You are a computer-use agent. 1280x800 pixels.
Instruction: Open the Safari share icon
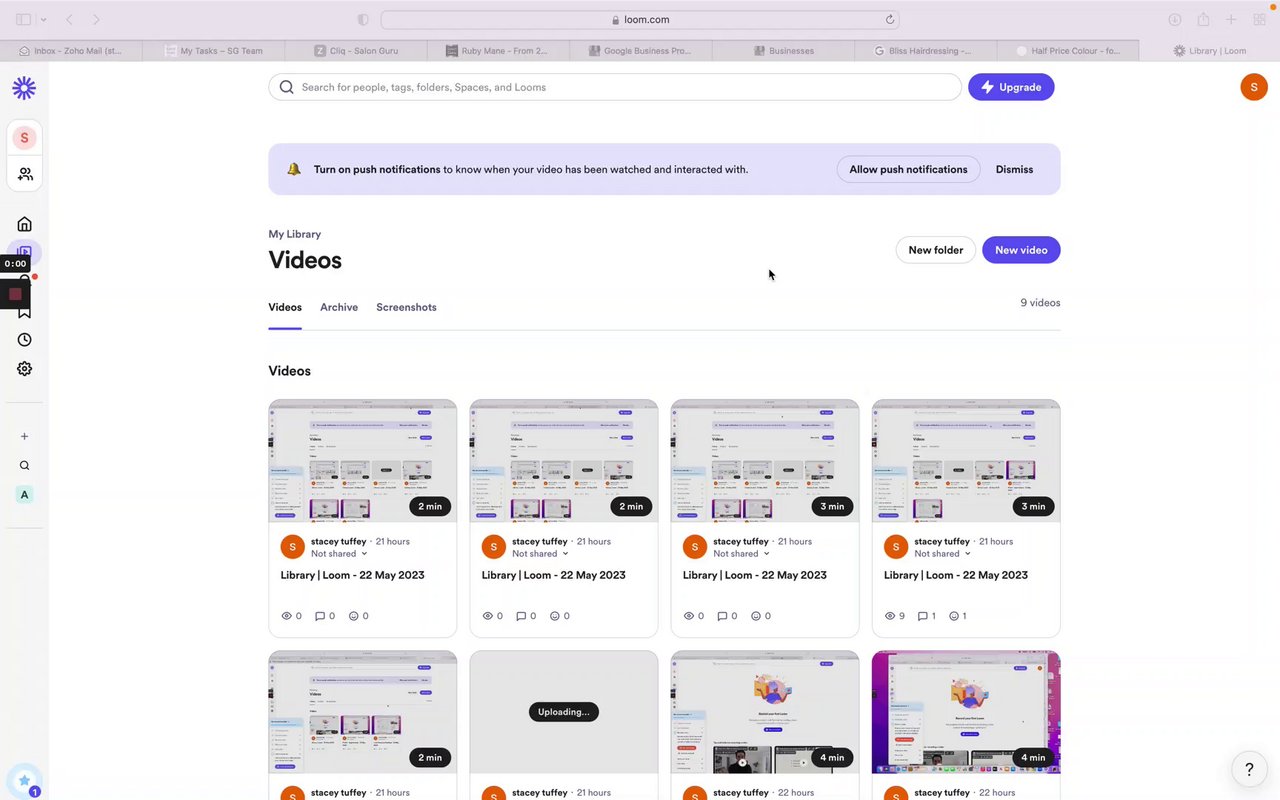[1203, 19]
